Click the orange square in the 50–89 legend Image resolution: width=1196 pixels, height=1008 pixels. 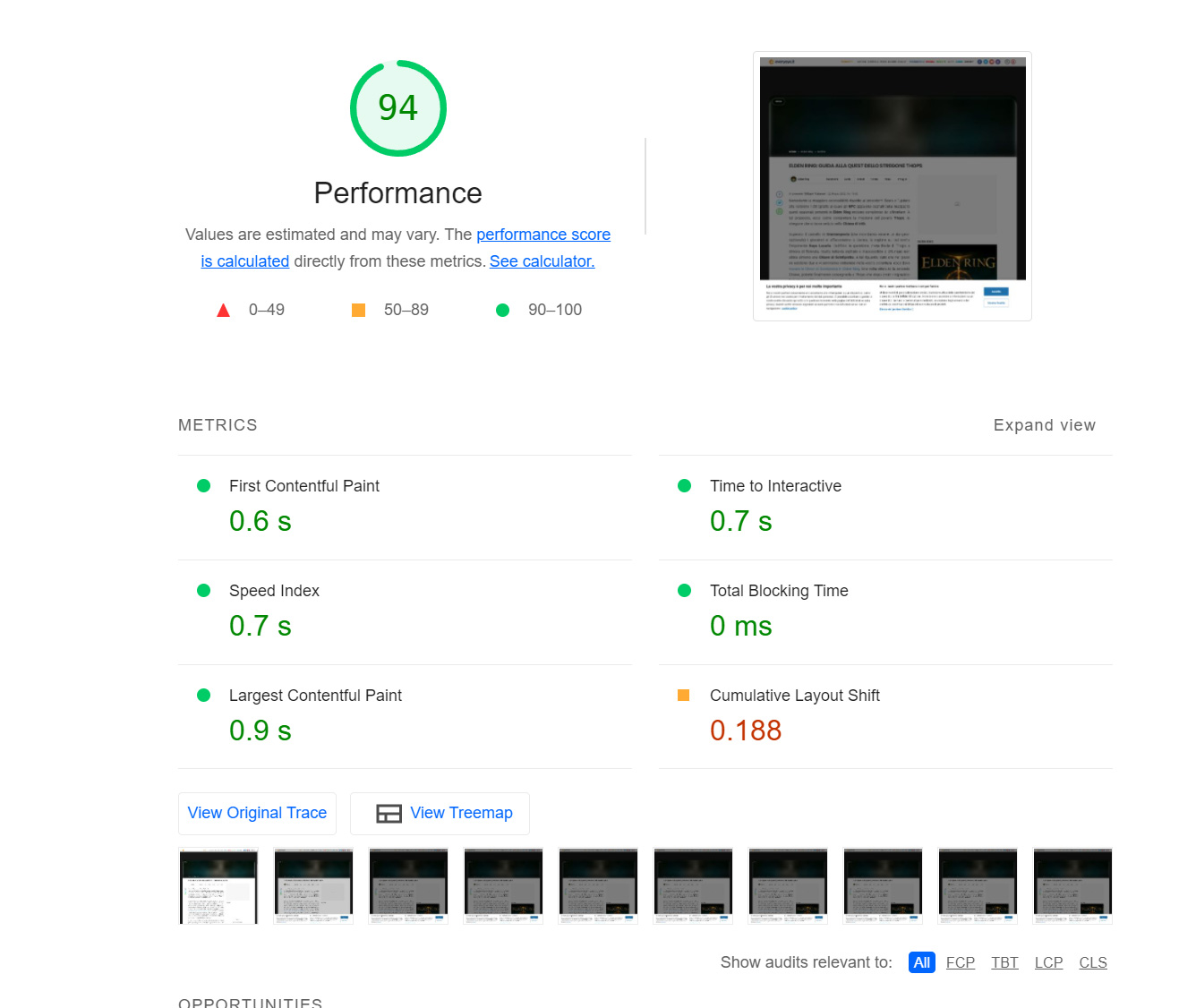point(358,310)
